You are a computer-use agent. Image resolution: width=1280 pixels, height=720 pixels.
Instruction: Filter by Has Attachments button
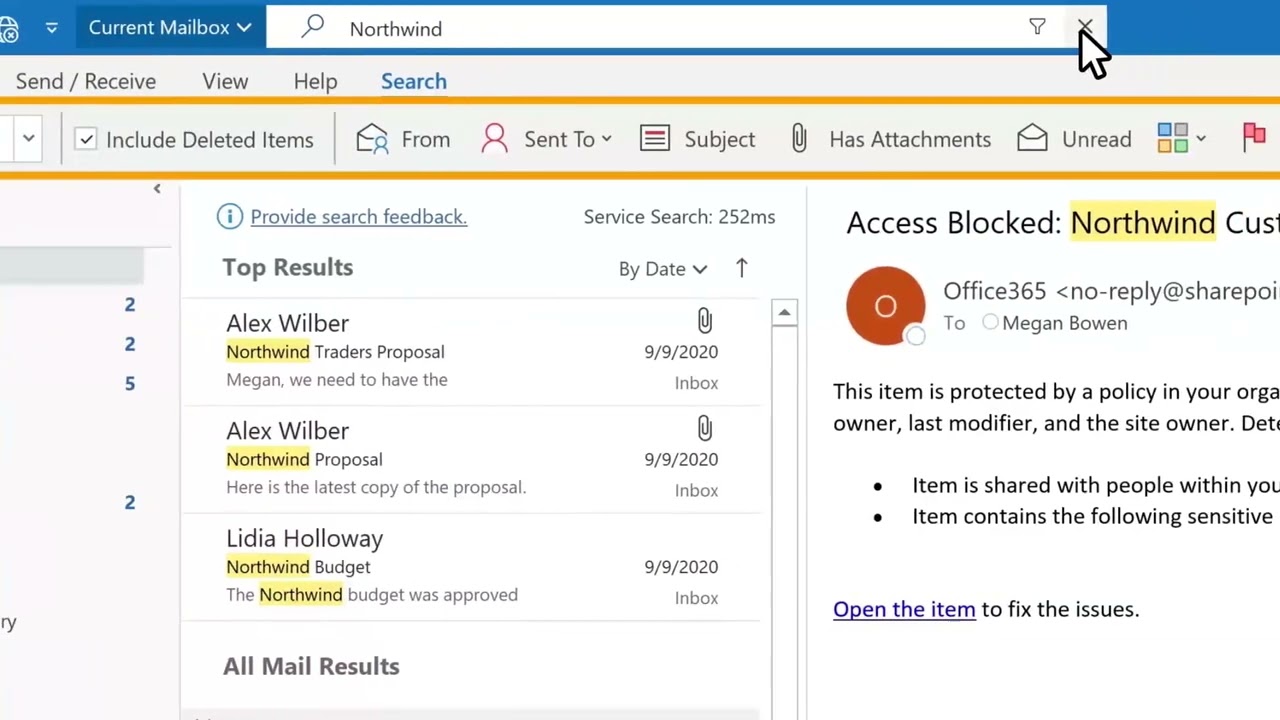point(890,139)
